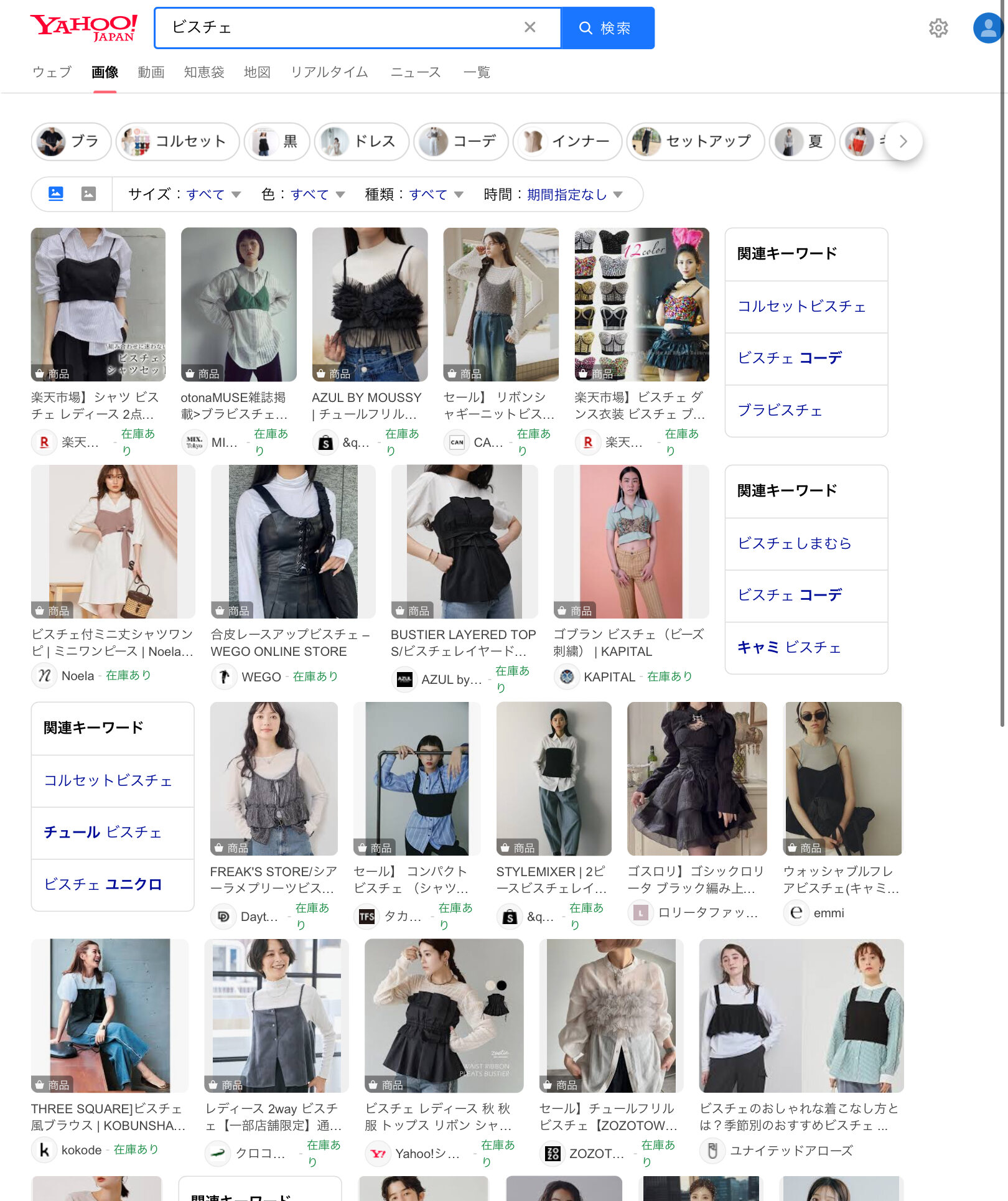Viewport: 1008px width, 1201px height.
Task: Click the &q store icon under STYLEMIXER result
Action: [510, 916]
